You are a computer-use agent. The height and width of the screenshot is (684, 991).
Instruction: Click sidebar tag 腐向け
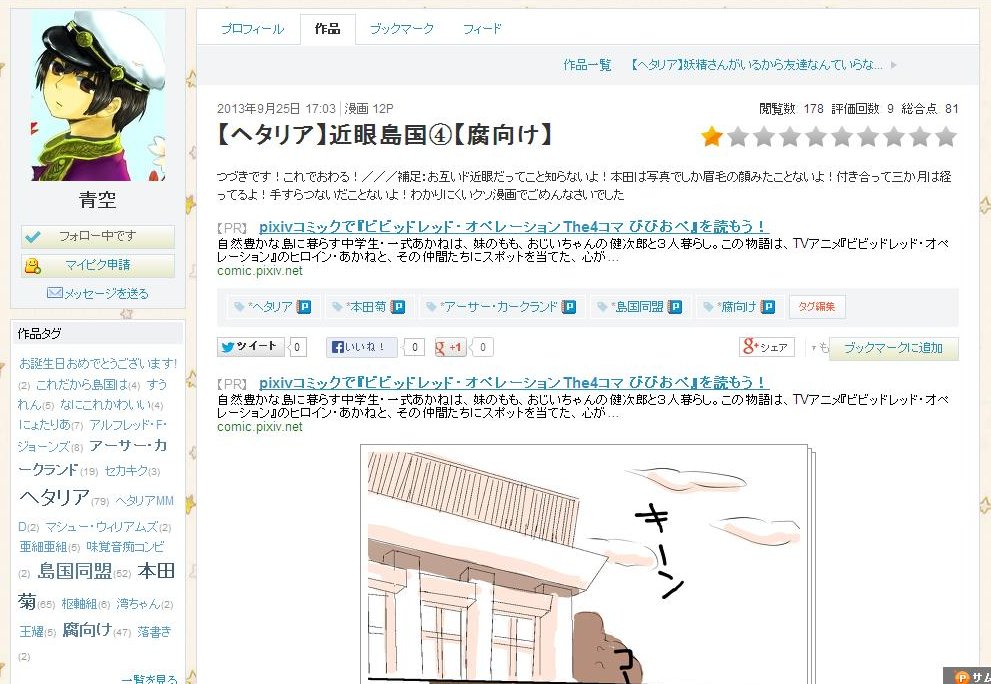pos(87,630)
